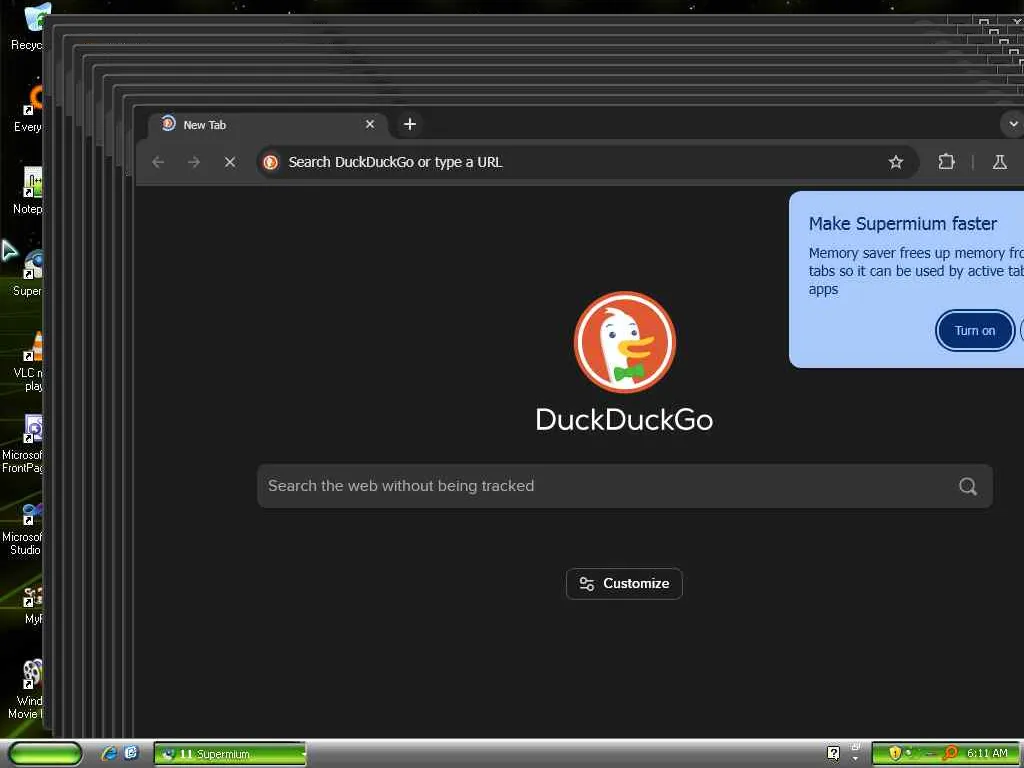
Task: Click second quick launch icon
Action: point(132,753)
